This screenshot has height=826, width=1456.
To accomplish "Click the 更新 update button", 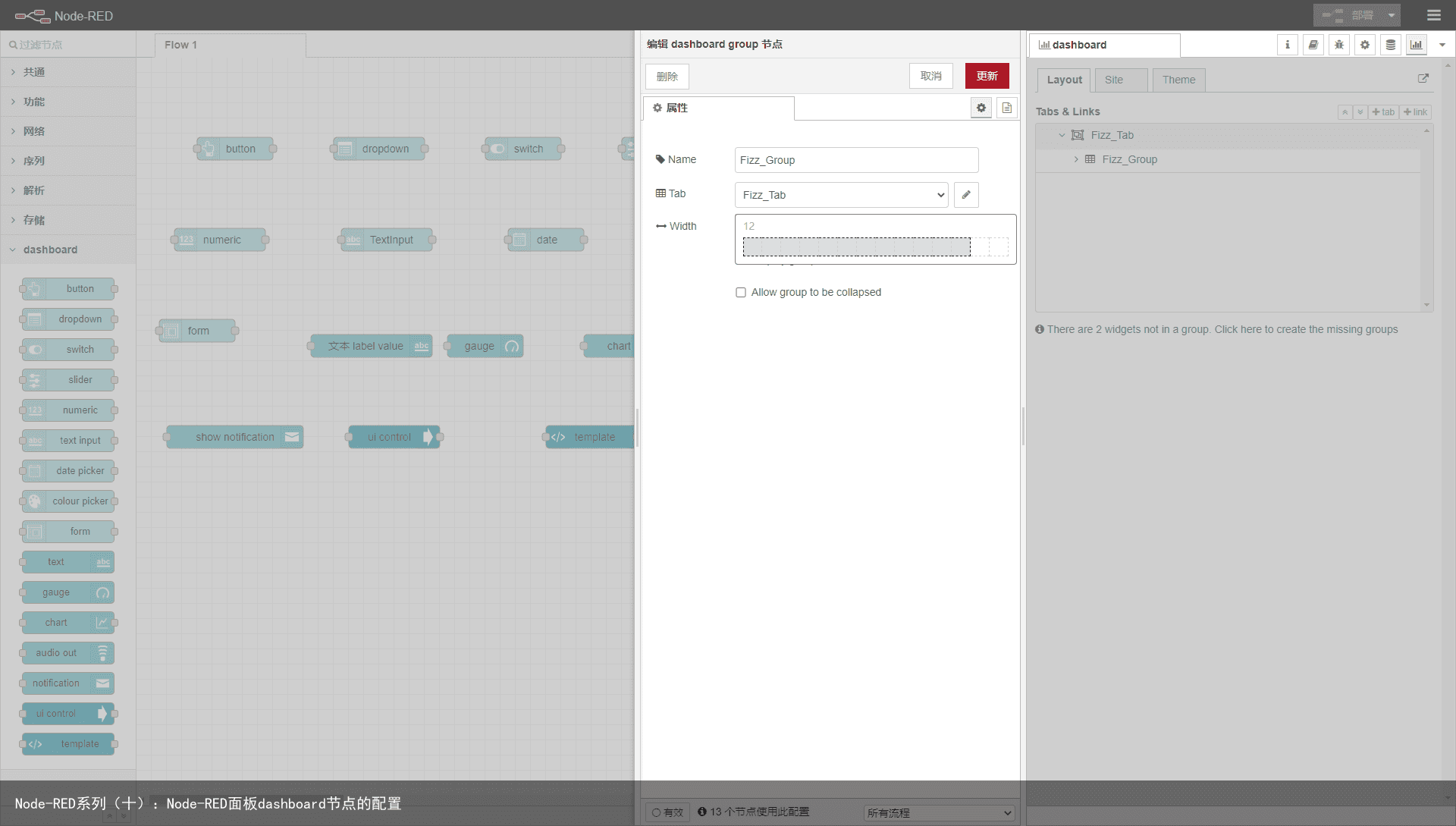I will point(988,75).
